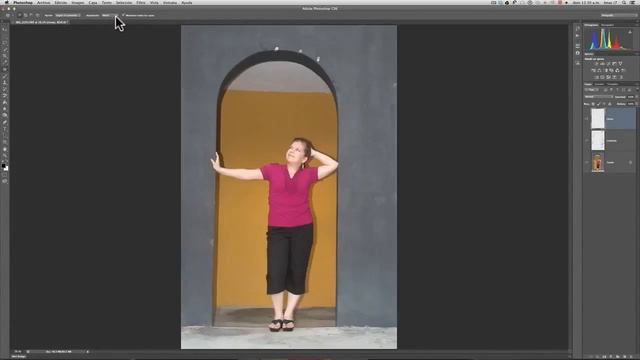Viewport: 640px width, 360px height.
Task: Select the Hand tool
Action: pos(5,149)
